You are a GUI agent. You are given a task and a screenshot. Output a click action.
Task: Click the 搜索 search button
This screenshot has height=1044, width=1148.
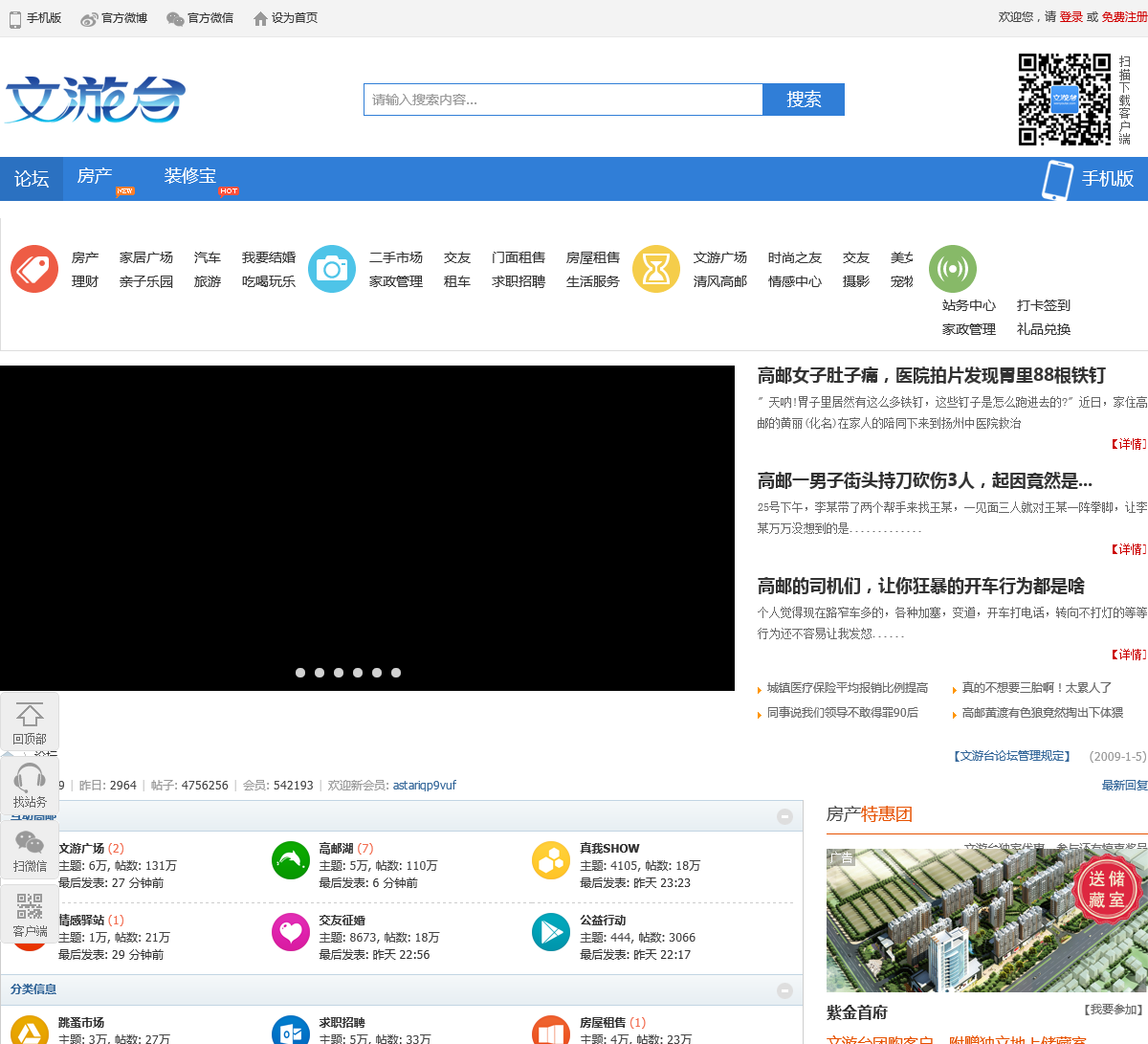(x=804, y=100)
